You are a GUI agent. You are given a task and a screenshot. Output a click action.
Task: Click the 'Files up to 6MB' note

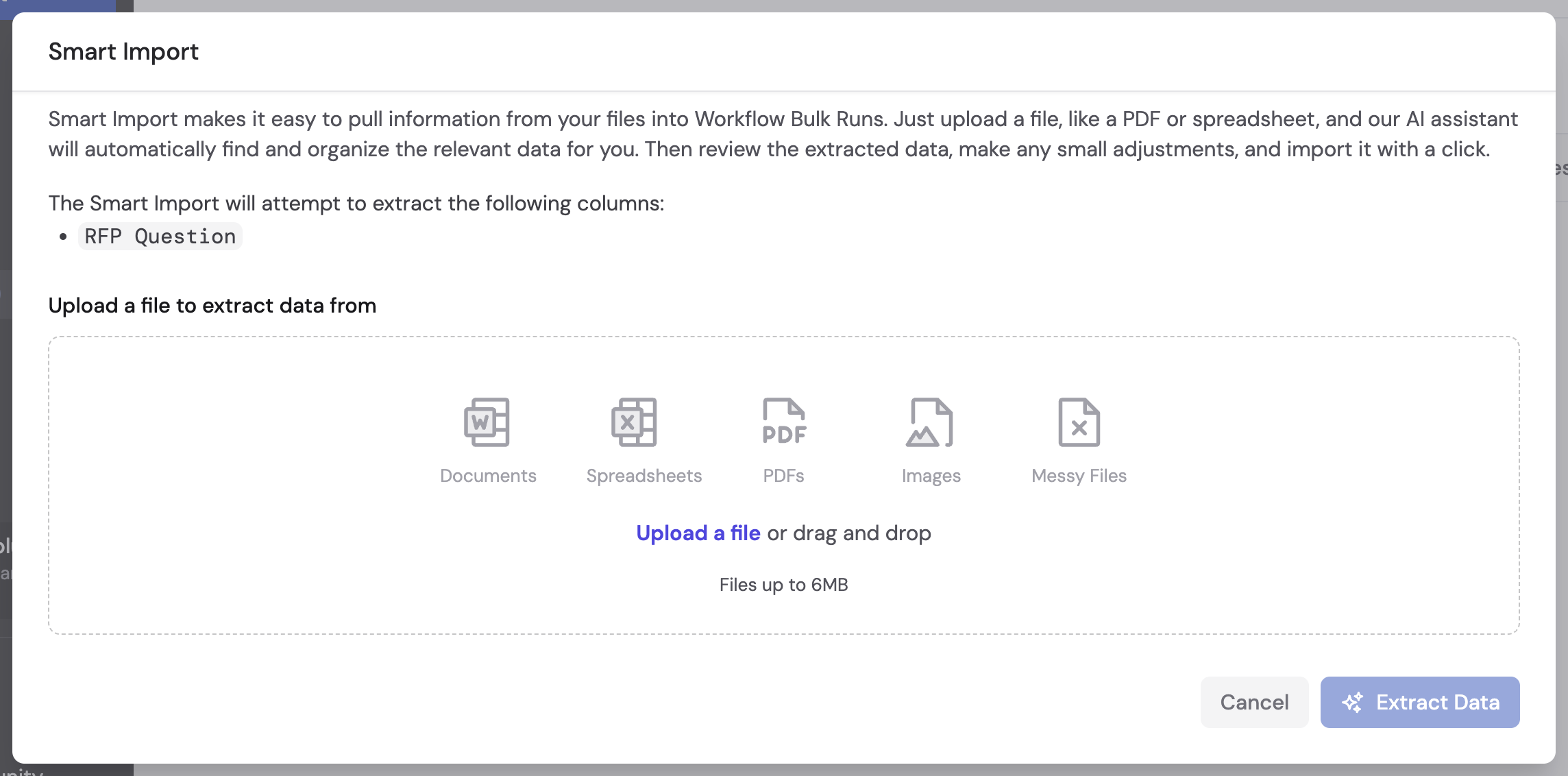click(783, 585)
